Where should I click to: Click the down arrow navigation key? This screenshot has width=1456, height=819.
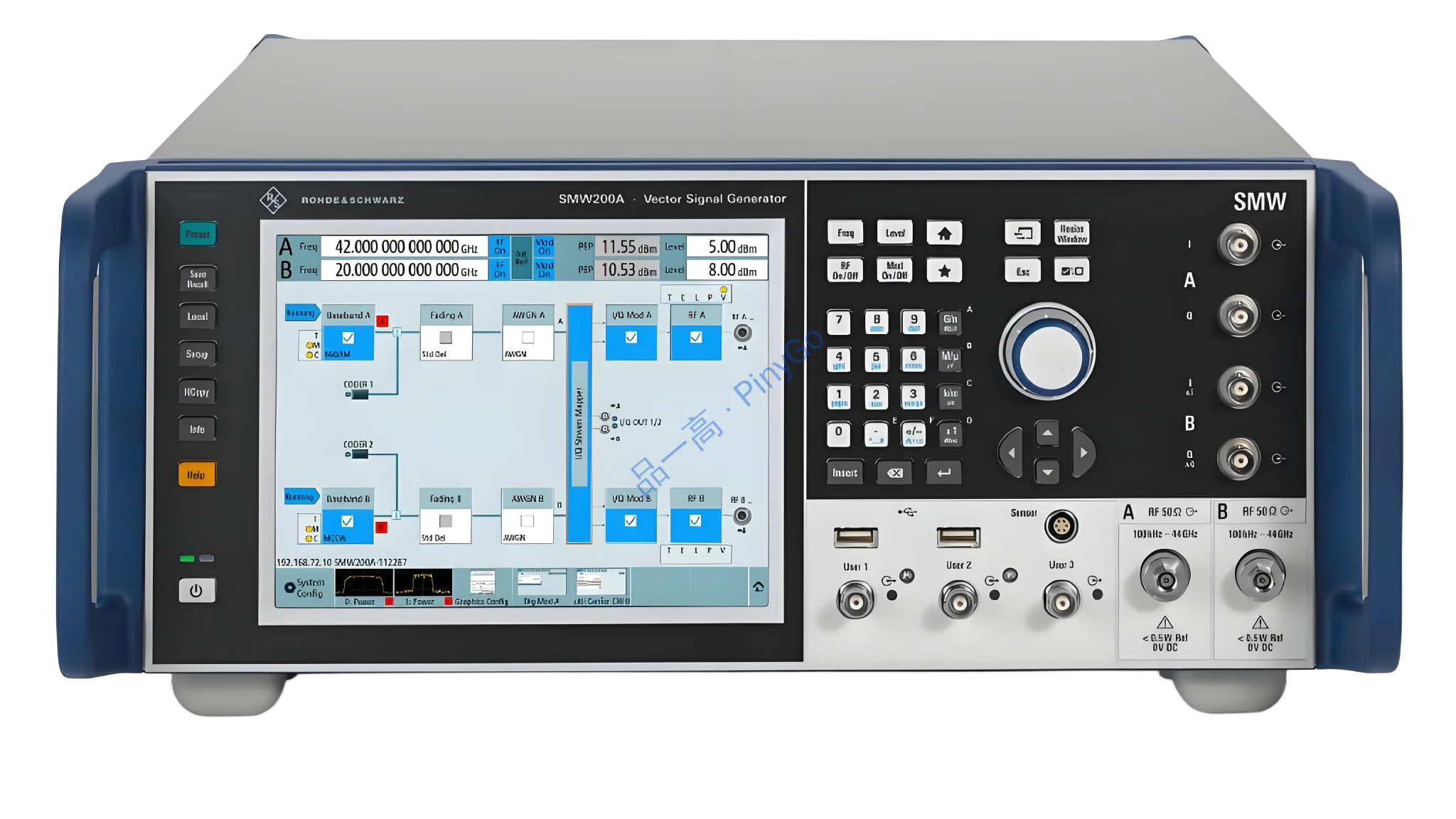tap(1047, 471)
